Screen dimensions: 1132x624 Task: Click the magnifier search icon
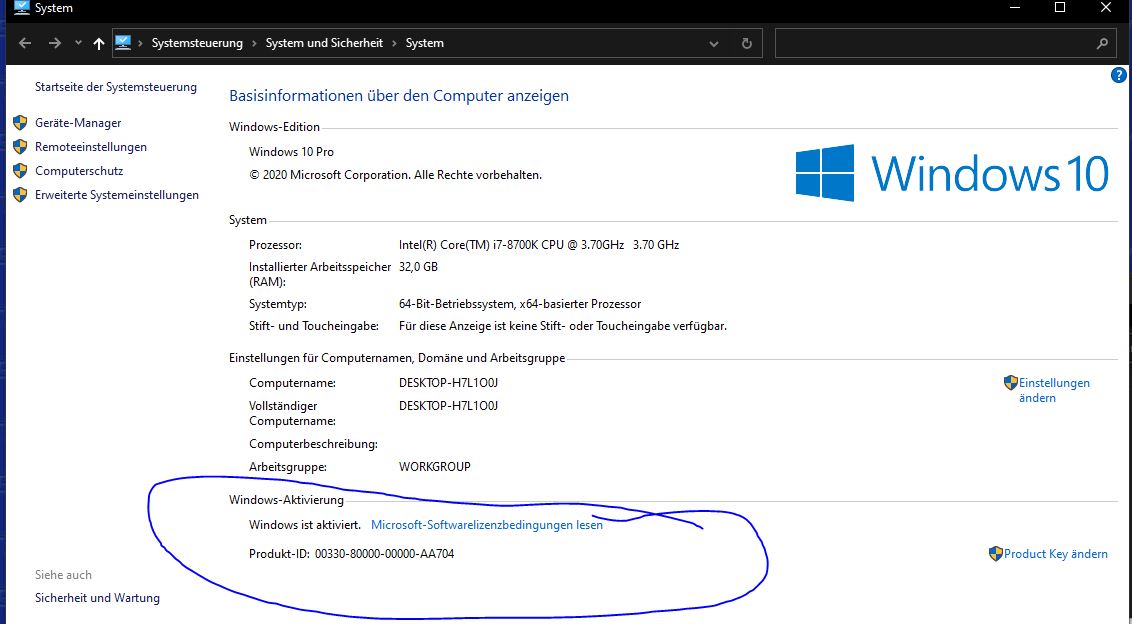coord(1102,43)
